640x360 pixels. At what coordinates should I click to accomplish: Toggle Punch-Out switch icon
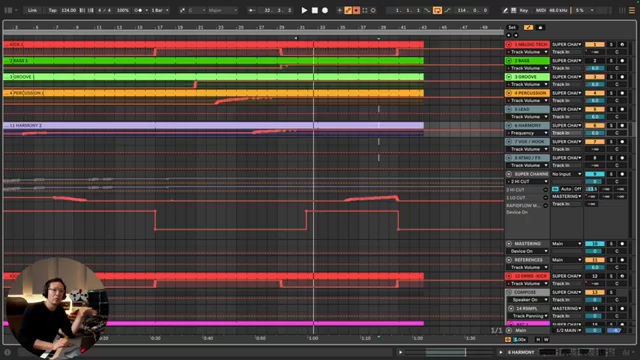pos(447,10)
